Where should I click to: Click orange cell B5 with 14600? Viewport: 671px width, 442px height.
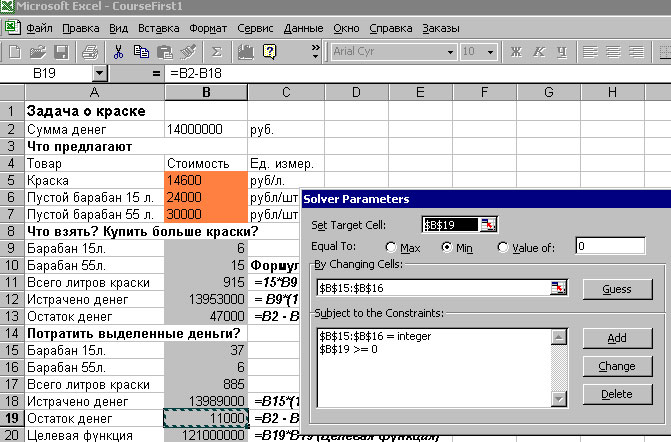[205, 181]
